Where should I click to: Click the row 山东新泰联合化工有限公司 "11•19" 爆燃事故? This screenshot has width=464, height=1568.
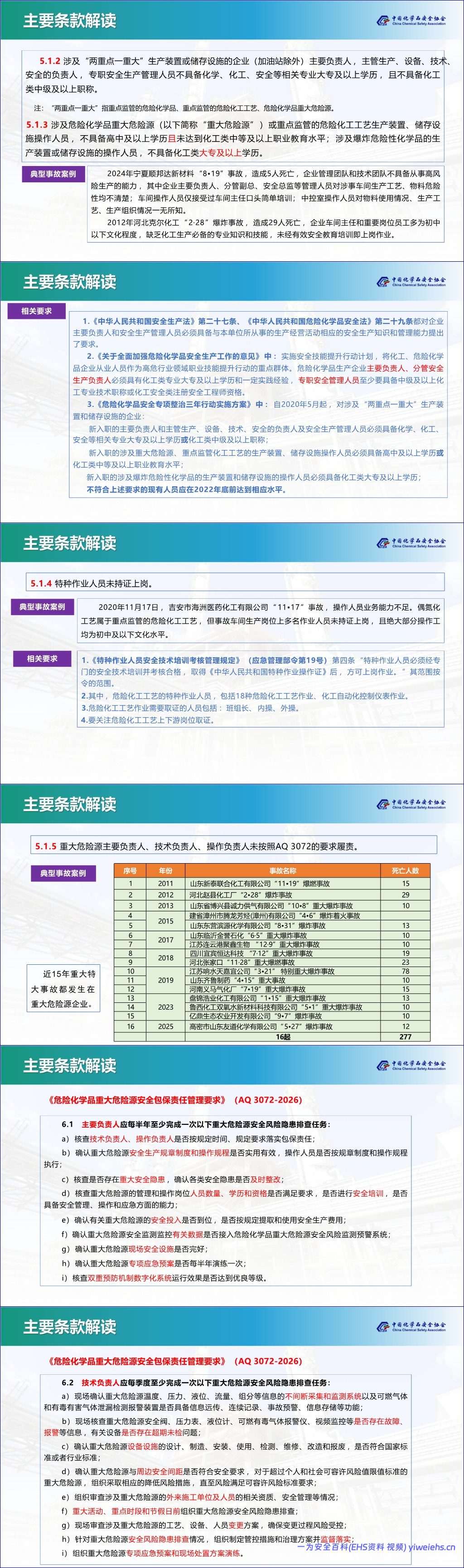coord(272,883)
